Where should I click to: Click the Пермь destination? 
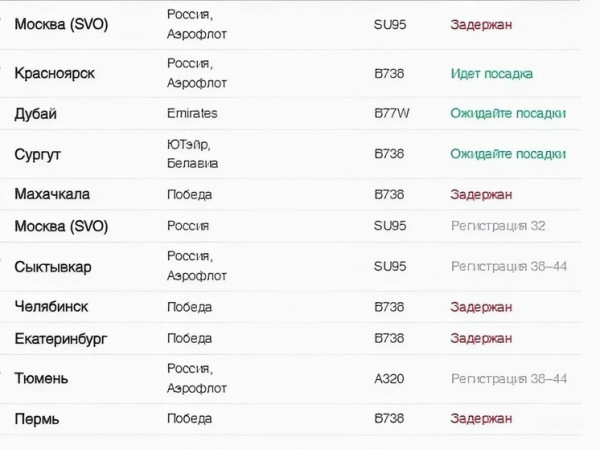[x=37, y=419]
